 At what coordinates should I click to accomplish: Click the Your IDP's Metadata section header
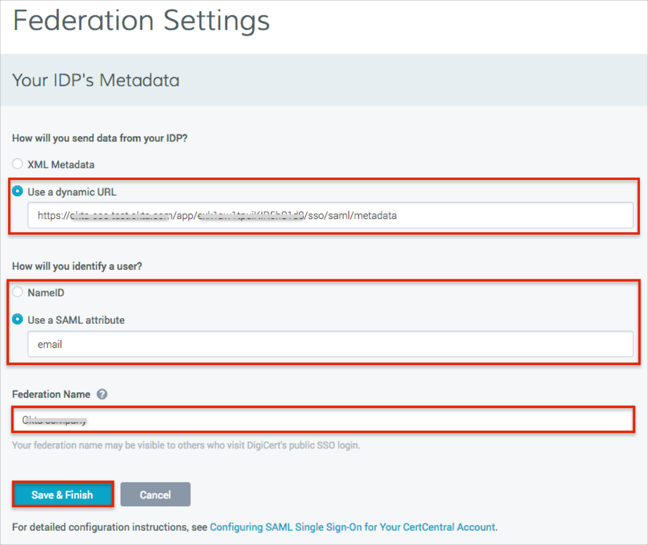[x=96, y=81]
